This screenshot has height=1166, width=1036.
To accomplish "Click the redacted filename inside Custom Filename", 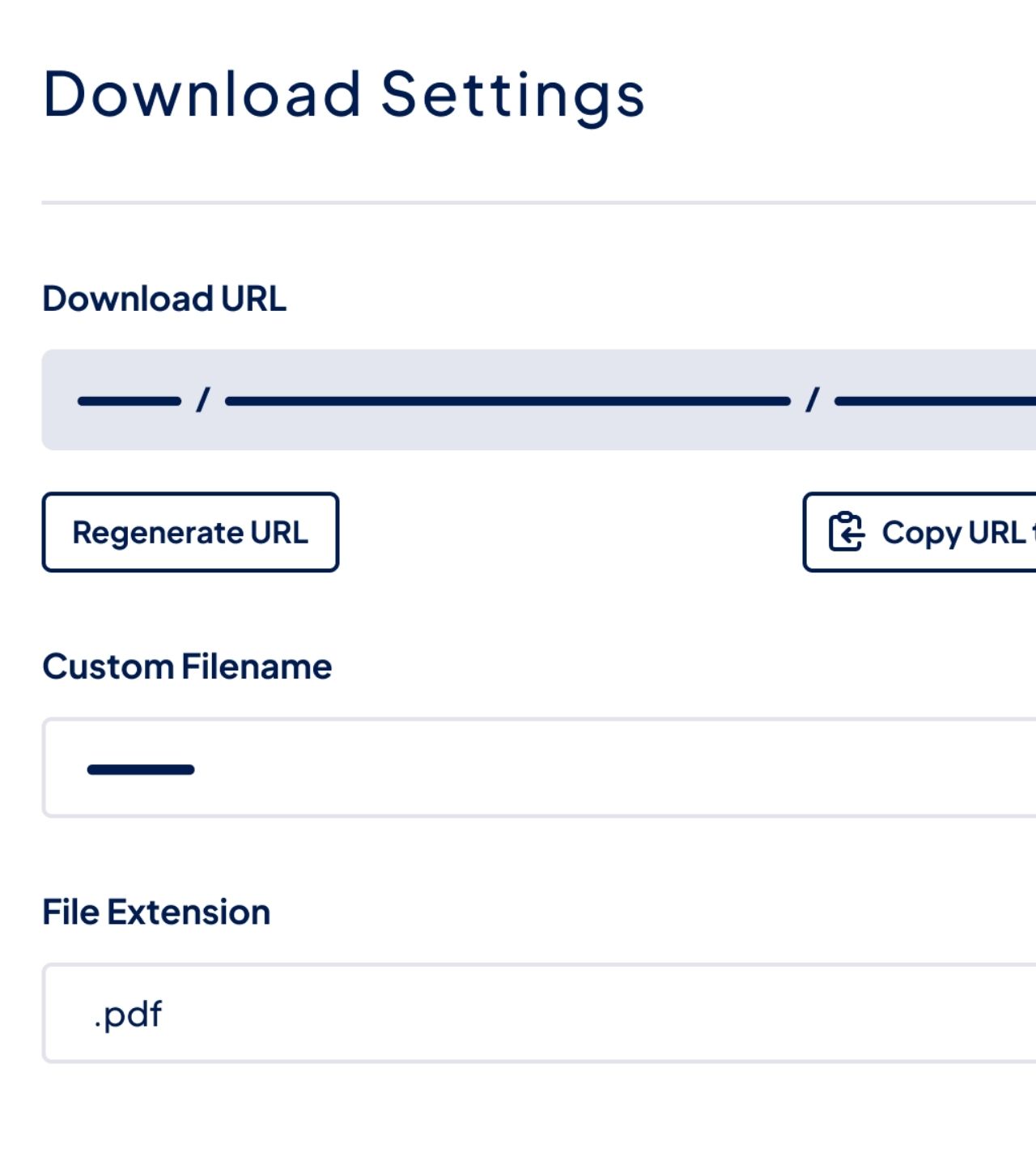I will (141, 768).
